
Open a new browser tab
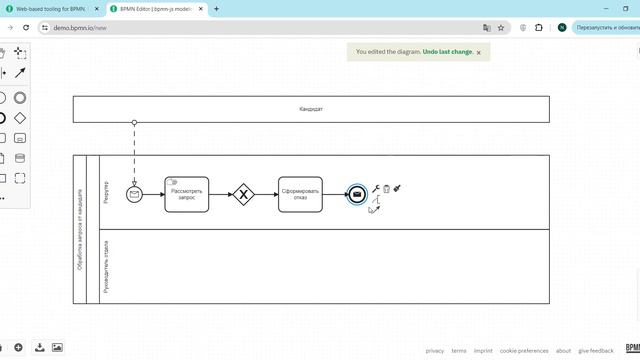click(x=216, y=9)
